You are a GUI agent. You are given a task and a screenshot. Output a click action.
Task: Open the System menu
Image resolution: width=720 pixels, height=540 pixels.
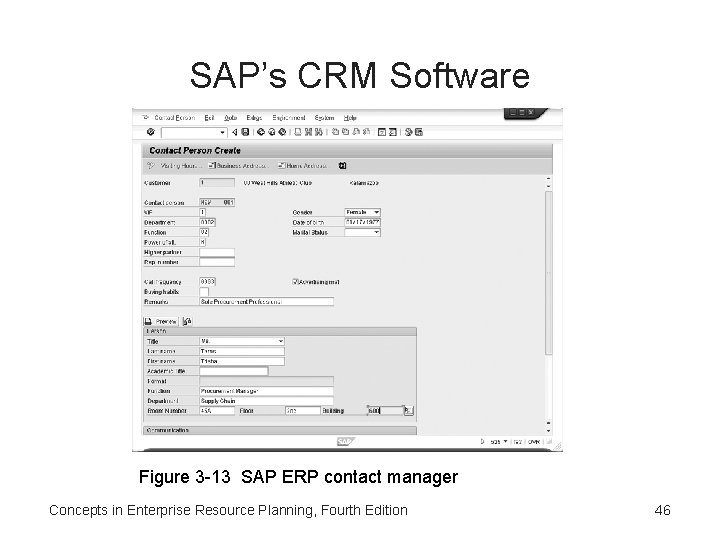[x=324, y=118]
